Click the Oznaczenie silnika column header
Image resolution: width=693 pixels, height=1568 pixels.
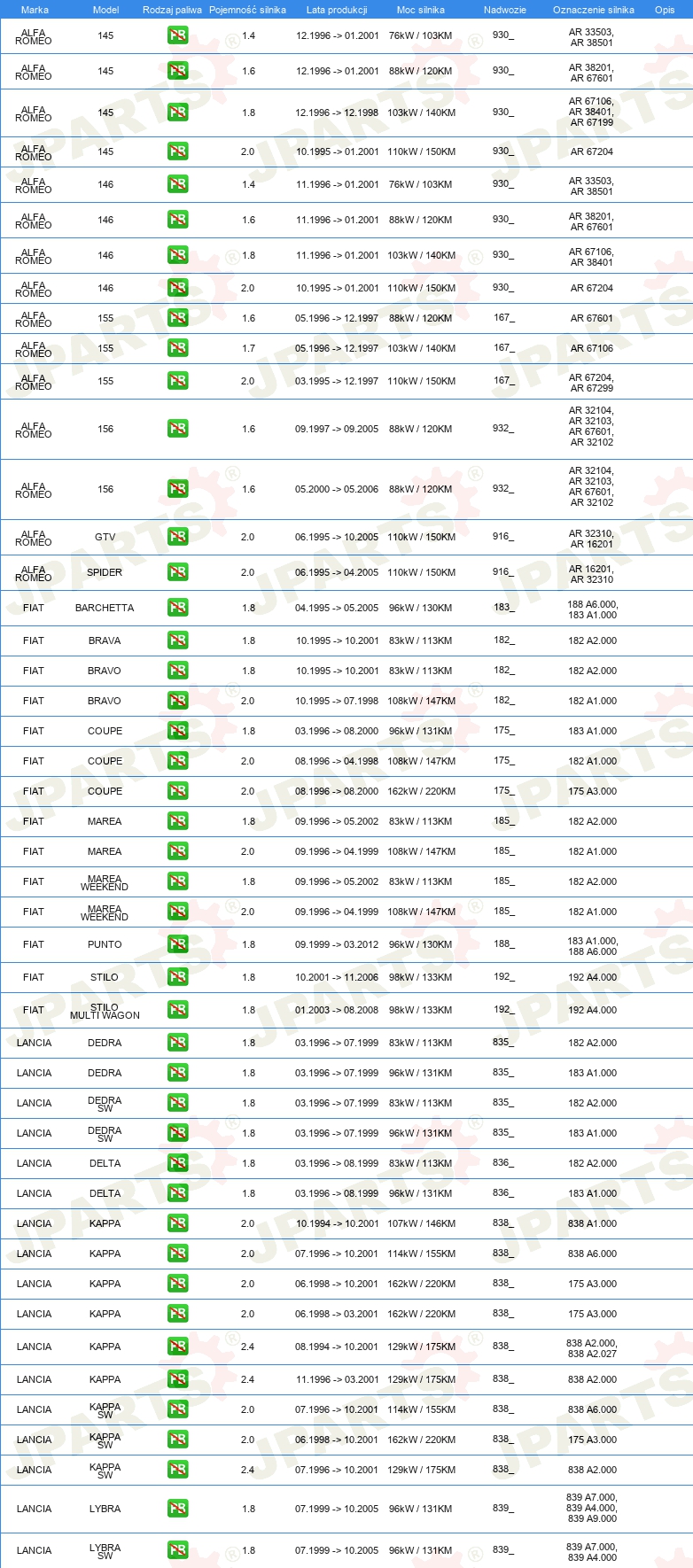(594, 10)
